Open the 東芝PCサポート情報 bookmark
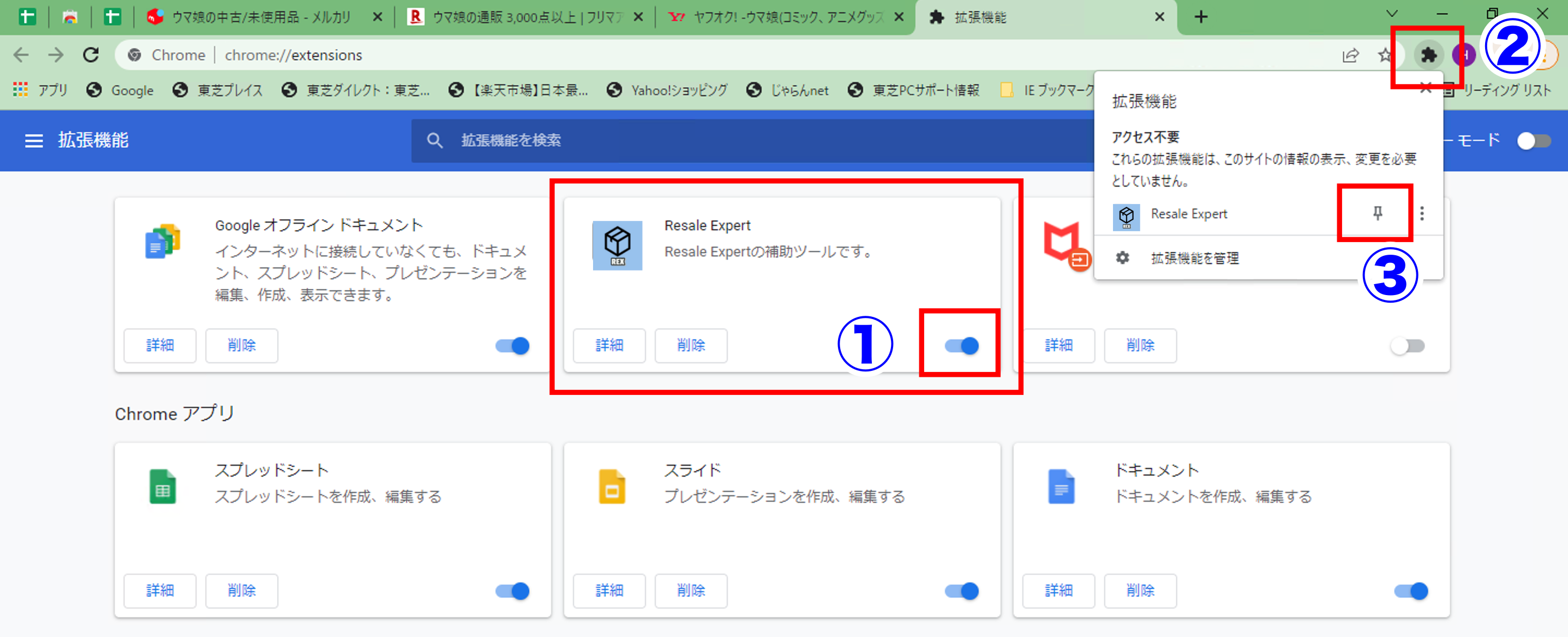 [x=914, y=90]
